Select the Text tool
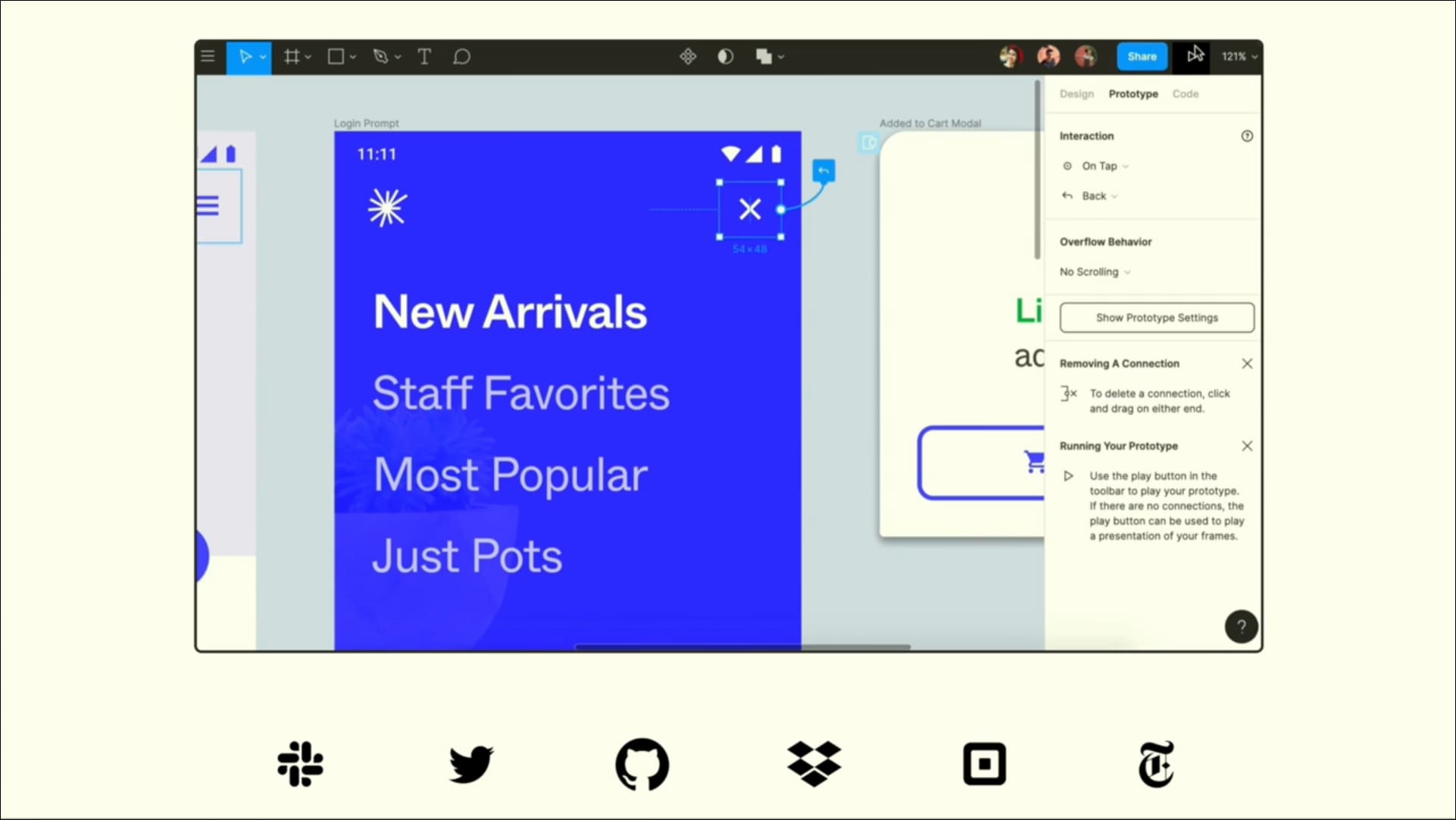 pyautogui.click(x=424, y=56)
